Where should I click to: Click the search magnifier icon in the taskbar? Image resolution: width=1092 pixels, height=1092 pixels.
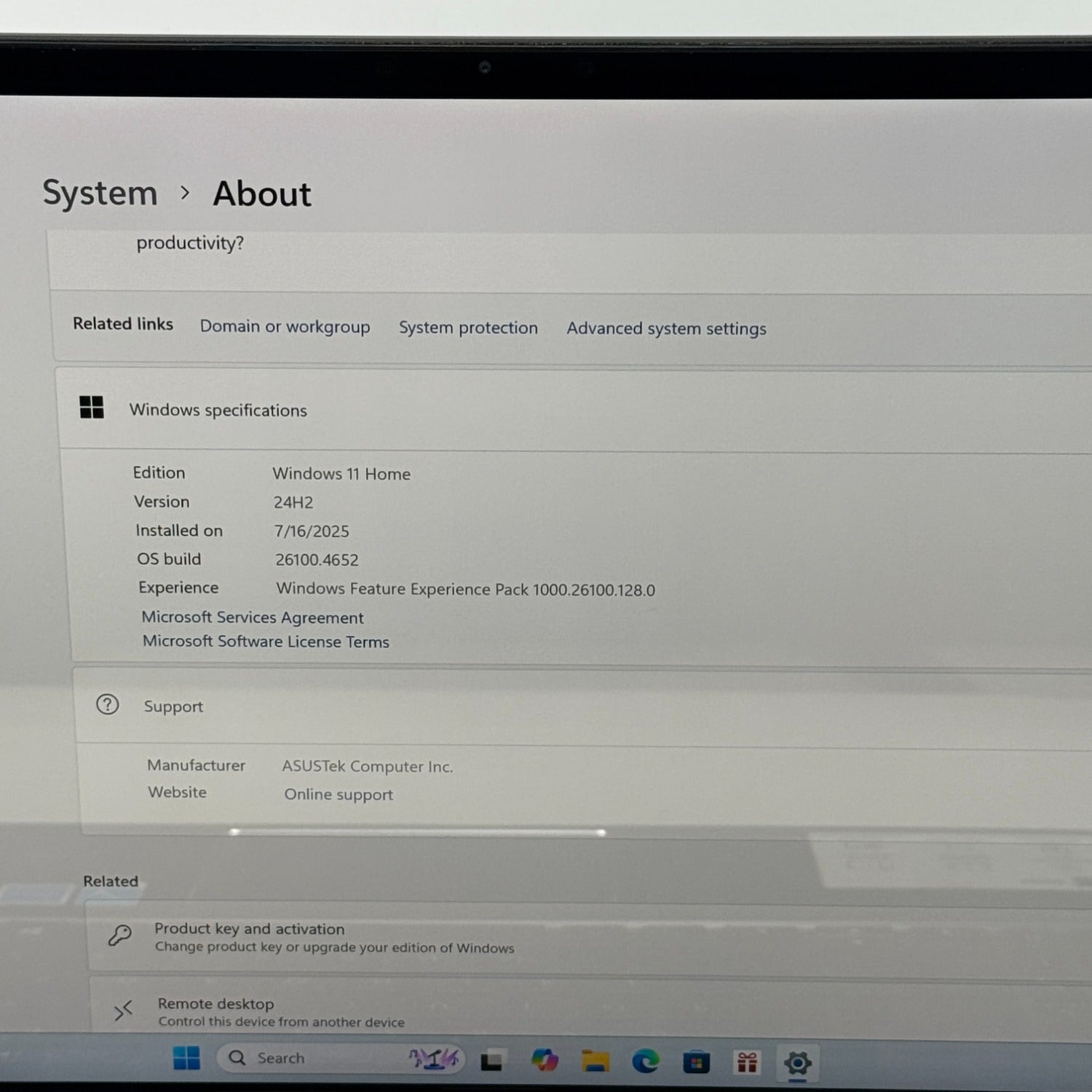coord(237,1057)
